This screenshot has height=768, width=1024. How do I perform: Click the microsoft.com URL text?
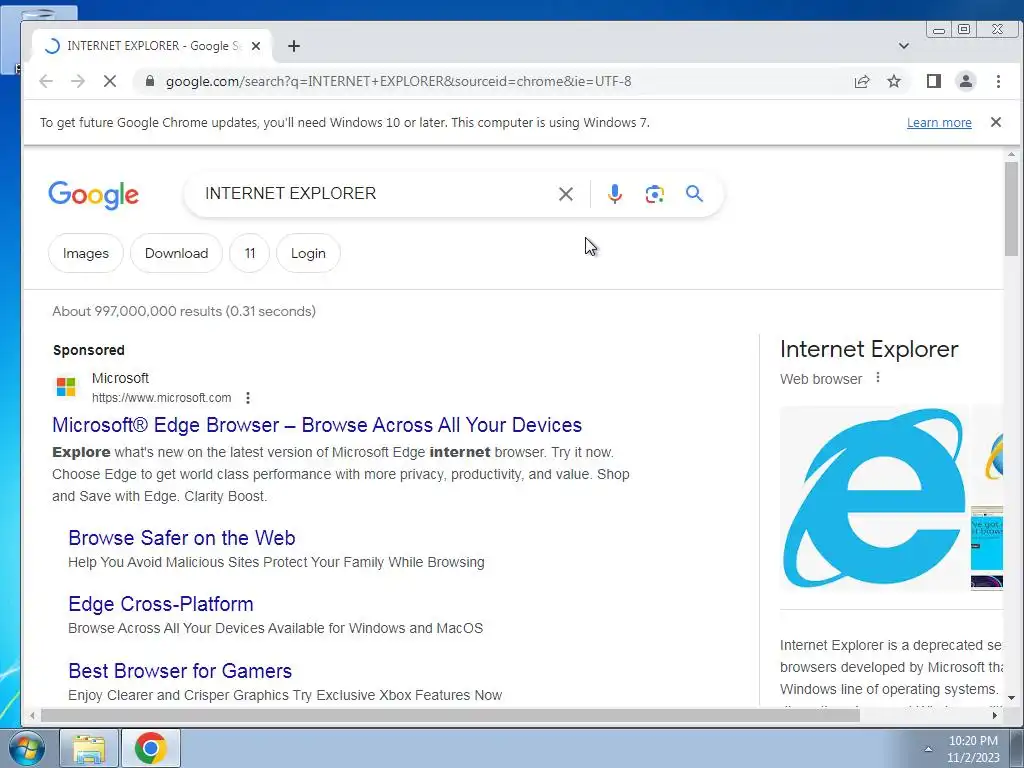point(161,398)
